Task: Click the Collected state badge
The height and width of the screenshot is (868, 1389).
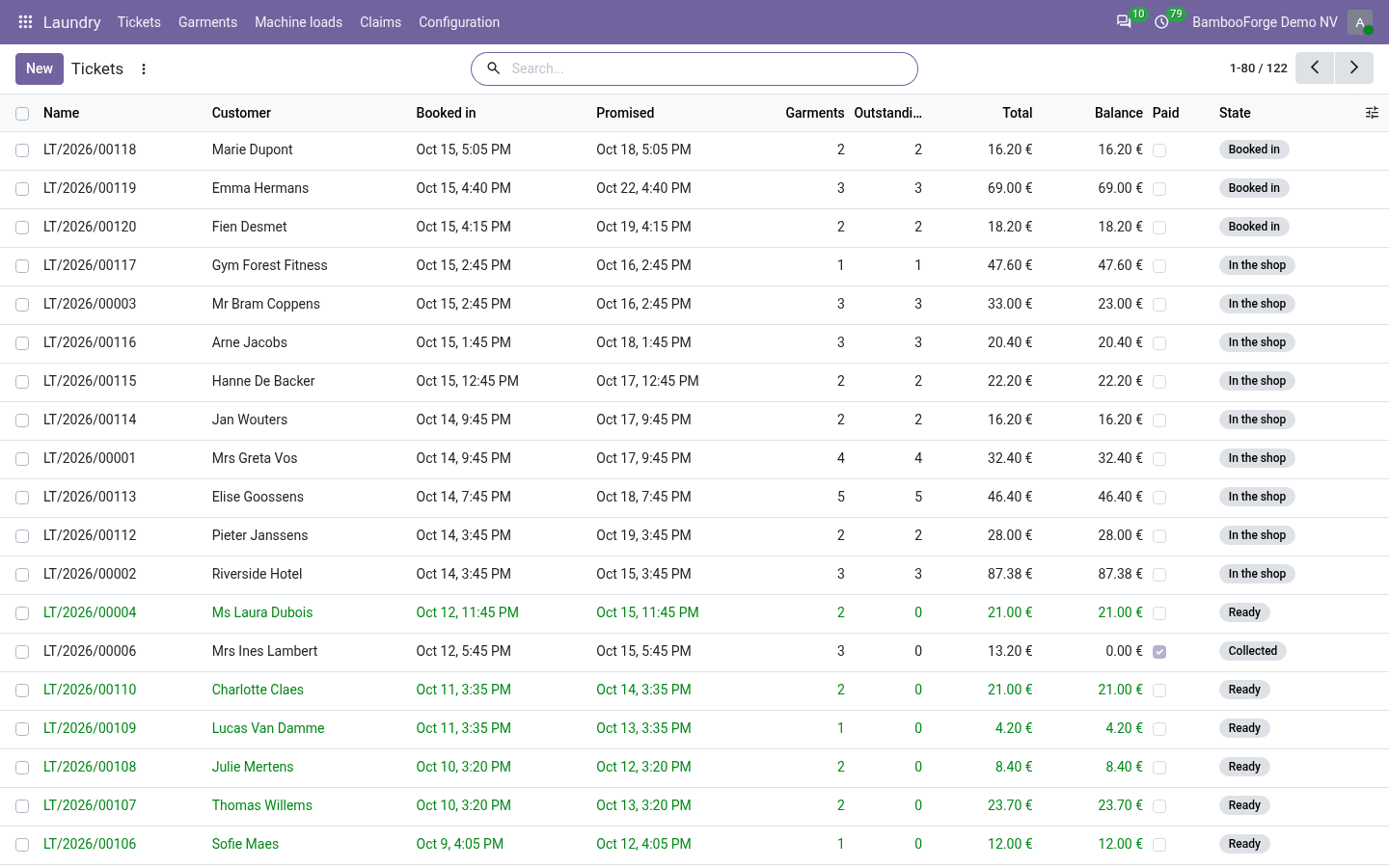Action: coord(1253,651)
